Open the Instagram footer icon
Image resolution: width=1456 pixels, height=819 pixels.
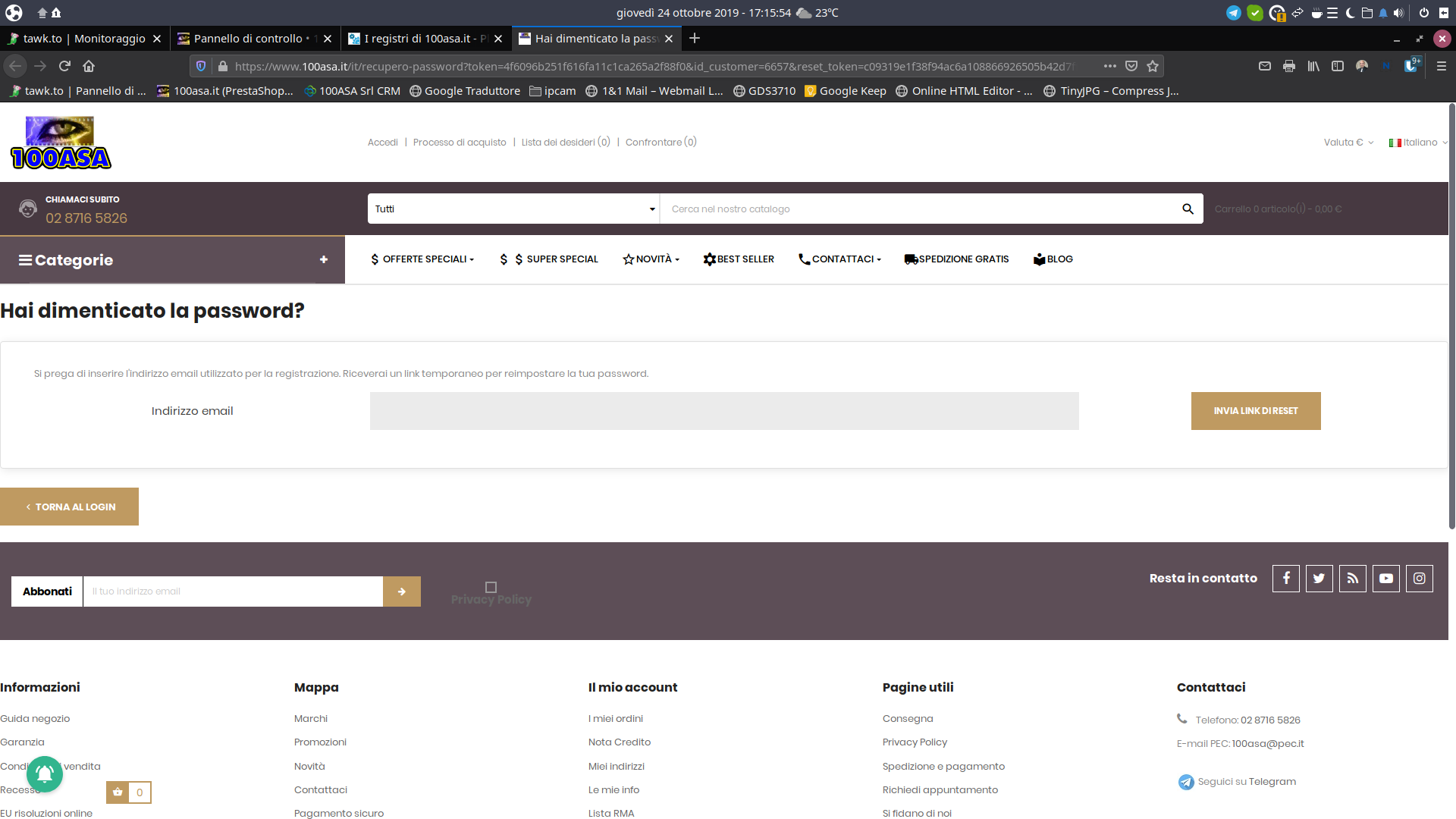click(1419, 578)
